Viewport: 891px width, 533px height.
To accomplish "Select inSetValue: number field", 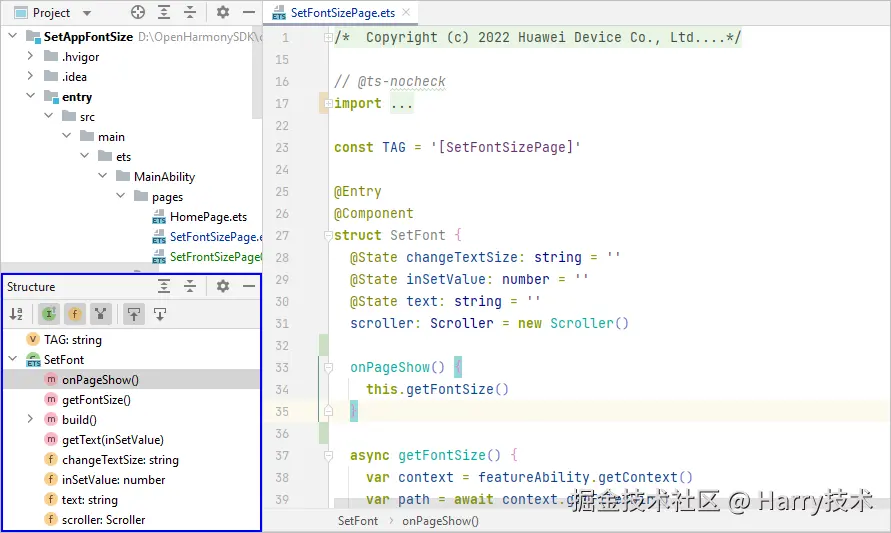I will (113, 480).
